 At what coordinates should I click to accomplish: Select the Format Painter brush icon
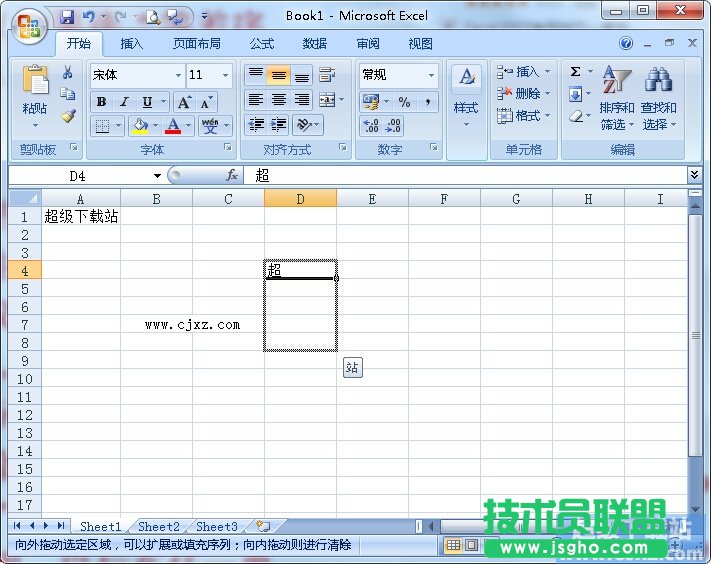68,116
